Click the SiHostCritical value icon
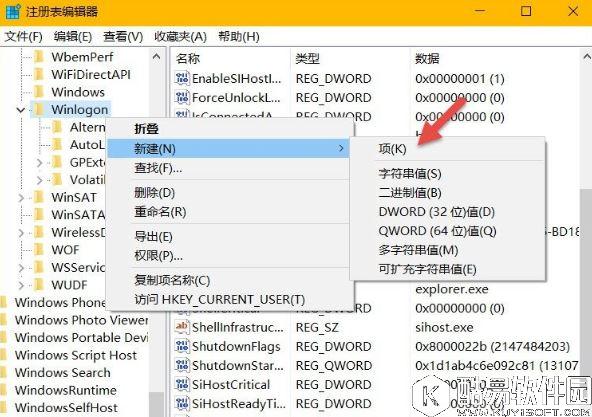 point(182,385)
